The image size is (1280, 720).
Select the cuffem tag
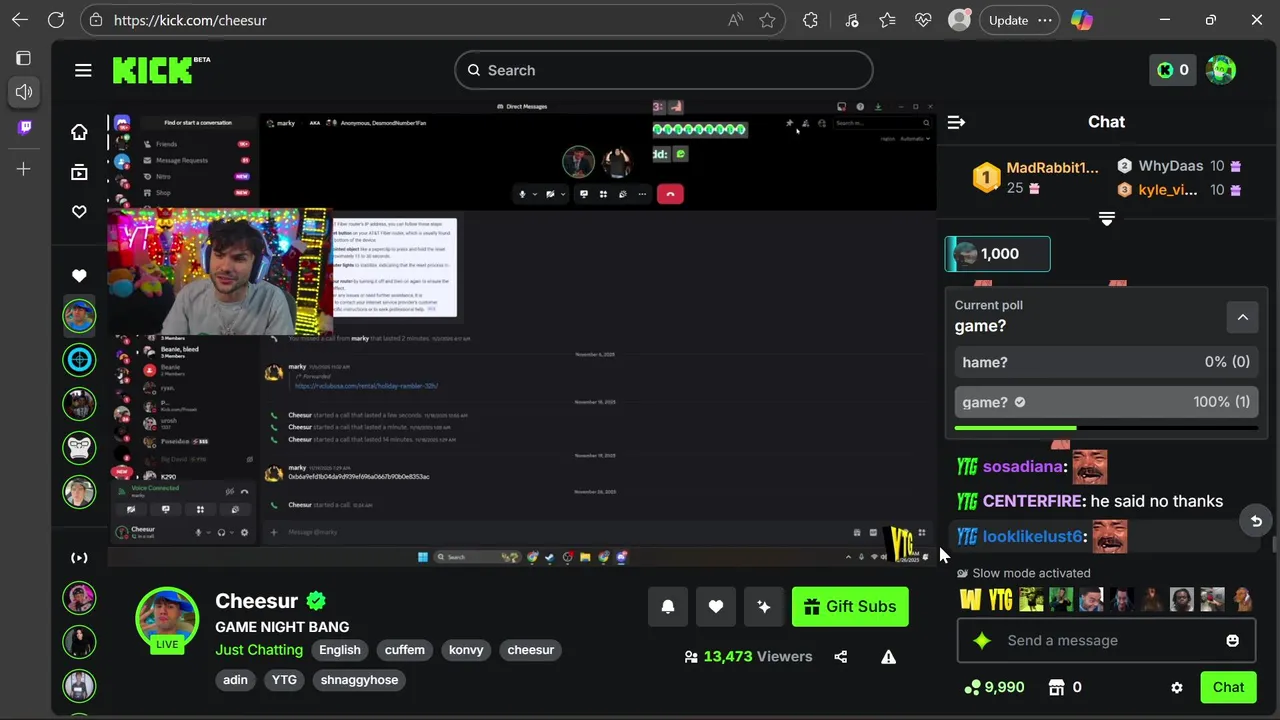pyautogui.click(x=405, y=650)
